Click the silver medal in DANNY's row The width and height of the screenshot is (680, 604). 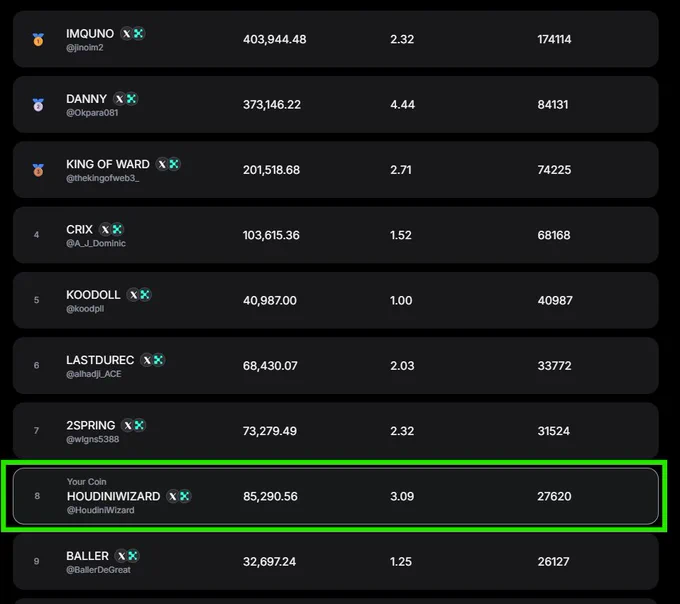click(x=38, y=105)
